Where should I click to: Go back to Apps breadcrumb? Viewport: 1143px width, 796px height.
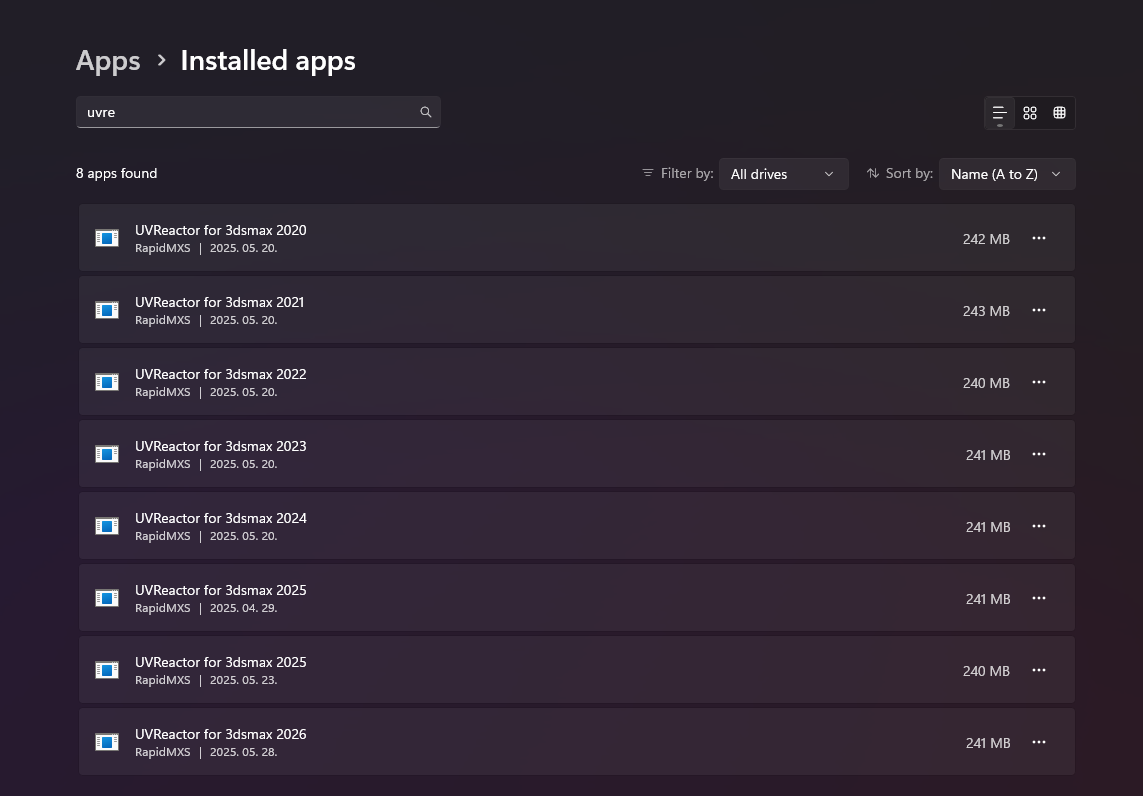pyautogui.click(x=108, y=61)
